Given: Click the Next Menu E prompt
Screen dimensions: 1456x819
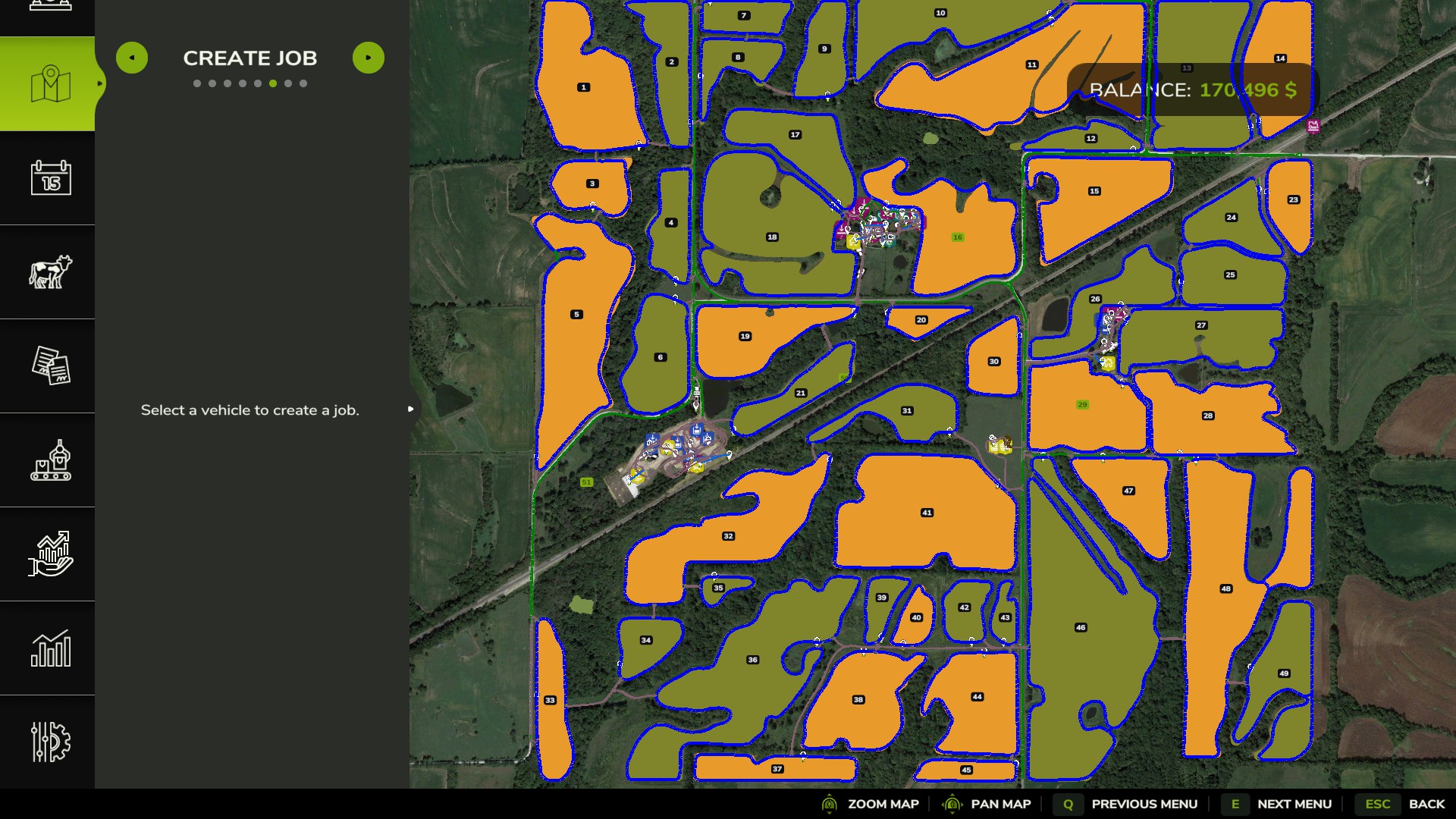Looking at the screenshot, I should (1235, 804).
